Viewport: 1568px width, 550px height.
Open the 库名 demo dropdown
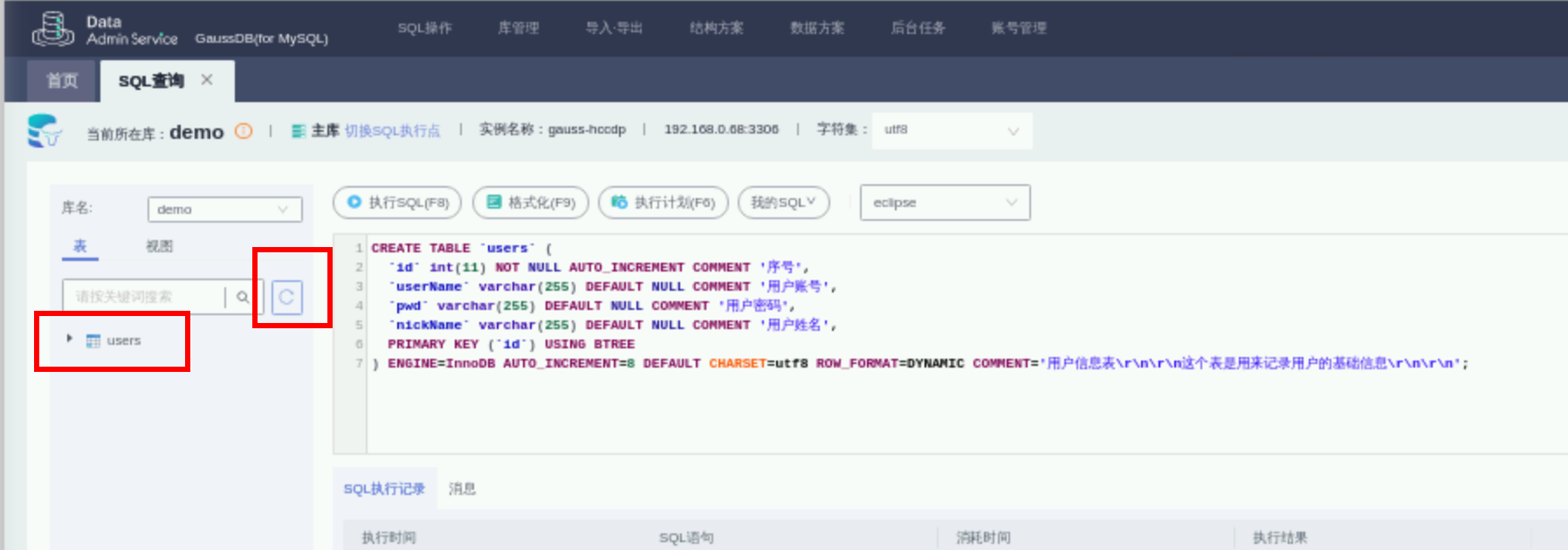[225, 210]
